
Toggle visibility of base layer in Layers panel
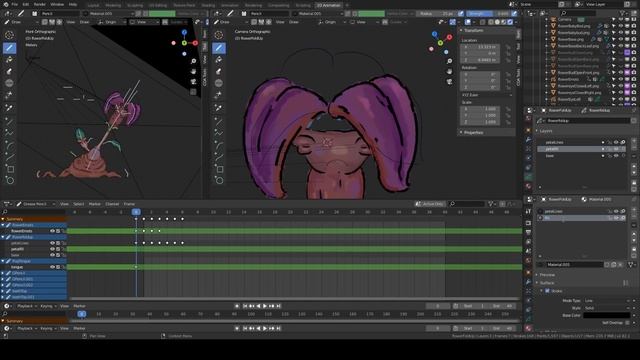616,156
